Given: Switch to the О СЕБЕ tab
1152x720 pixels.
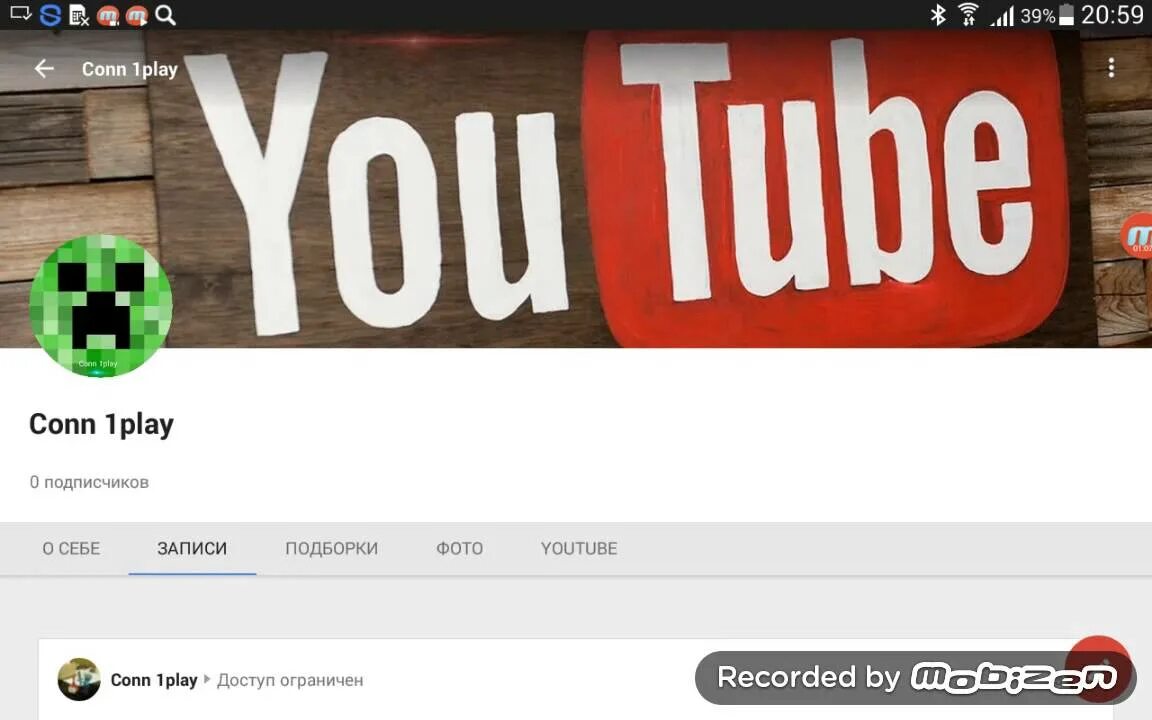Looking at the screenshot, I should click(71, 549).
